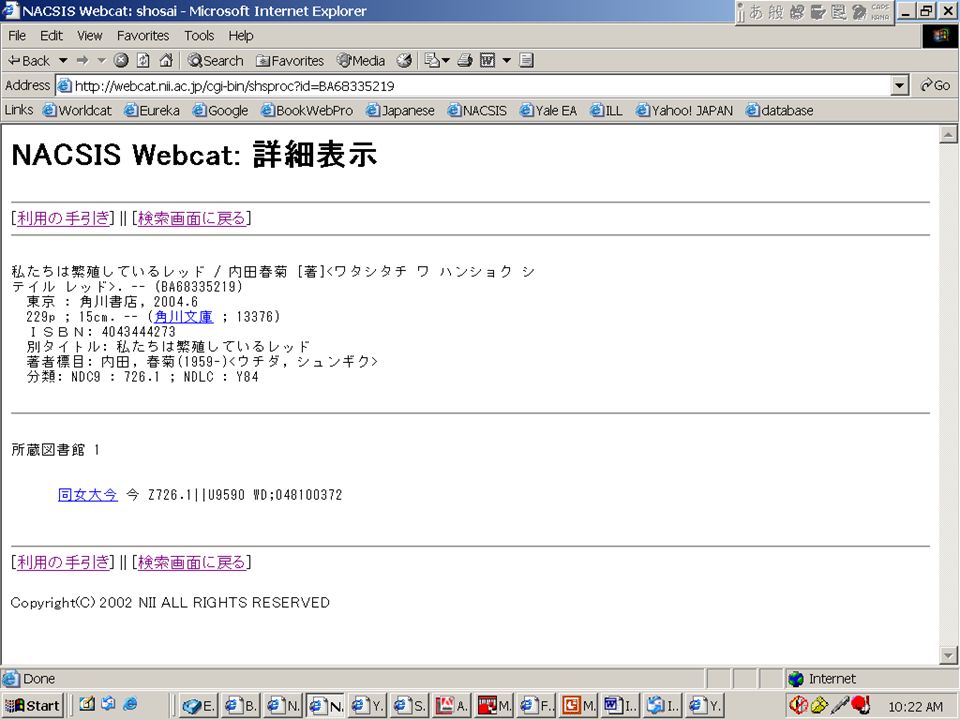Switch to the 'E.' taskbar window
This screenshot has width=960, height=720.
[199, 706]
